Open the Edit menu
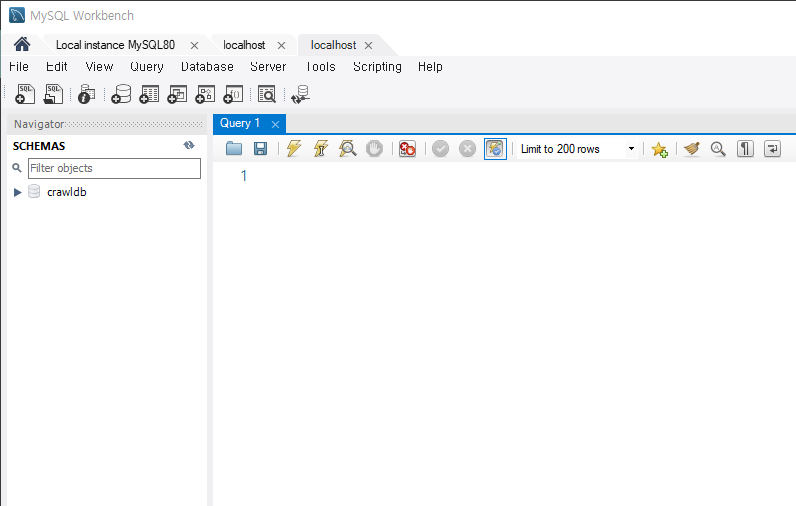796x506 pixels. tap(57, 66)
